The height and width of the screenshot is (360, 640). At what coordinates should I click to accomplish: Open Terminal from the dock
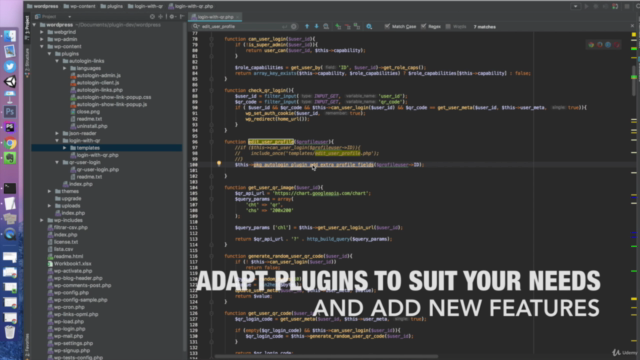(x=10, y=189)
